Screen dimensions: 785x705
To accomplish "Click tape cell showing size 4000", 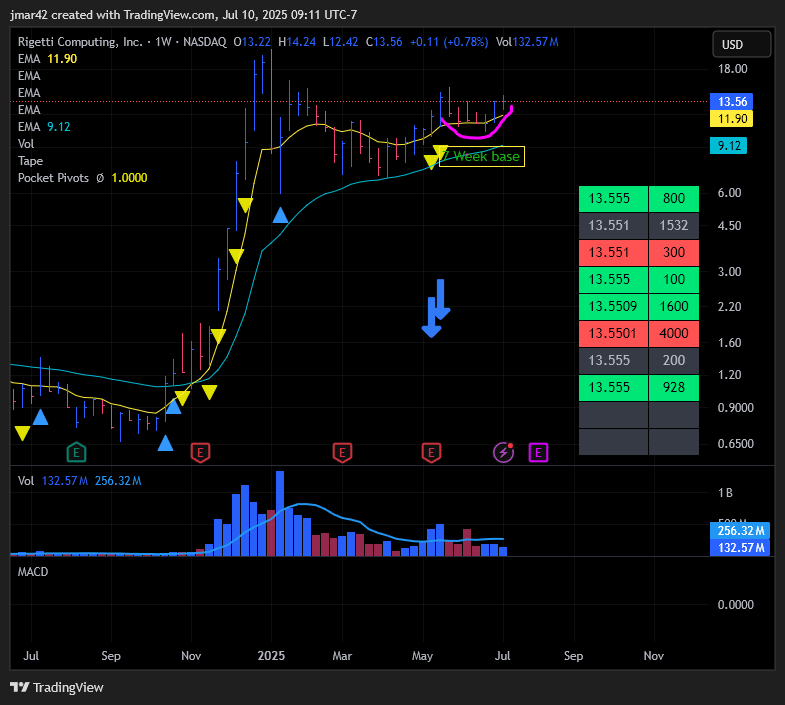I will coord(674,333).
